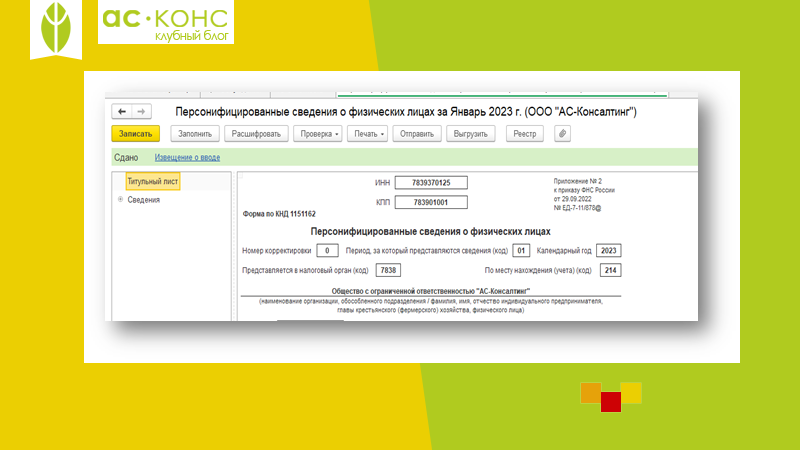Viewport: 800px width, 450px height.
Task: Click the period code field 01
Action: point(521,251)
